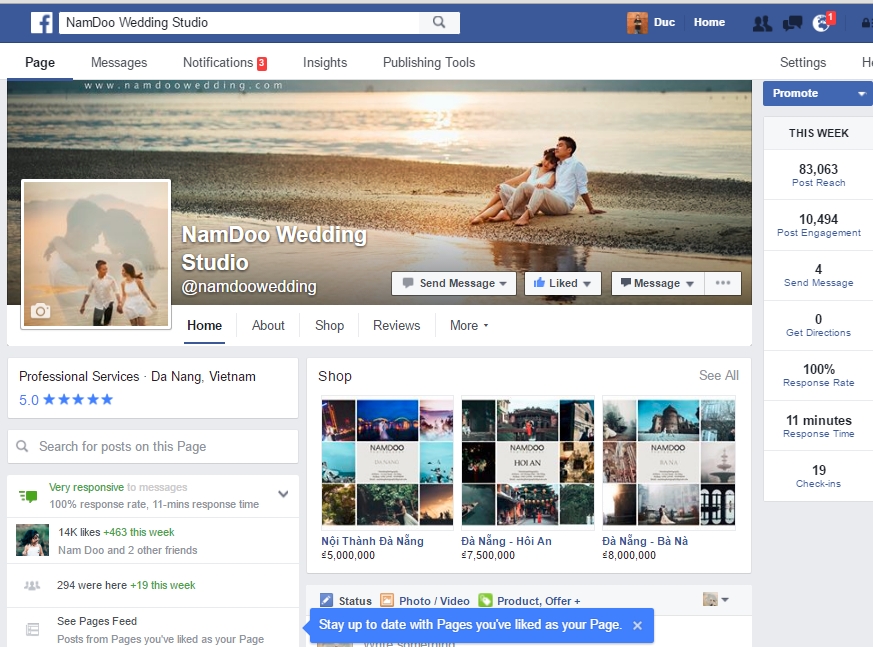
Task: Open the Promote dropdown arrow
Action: [862, 94]
